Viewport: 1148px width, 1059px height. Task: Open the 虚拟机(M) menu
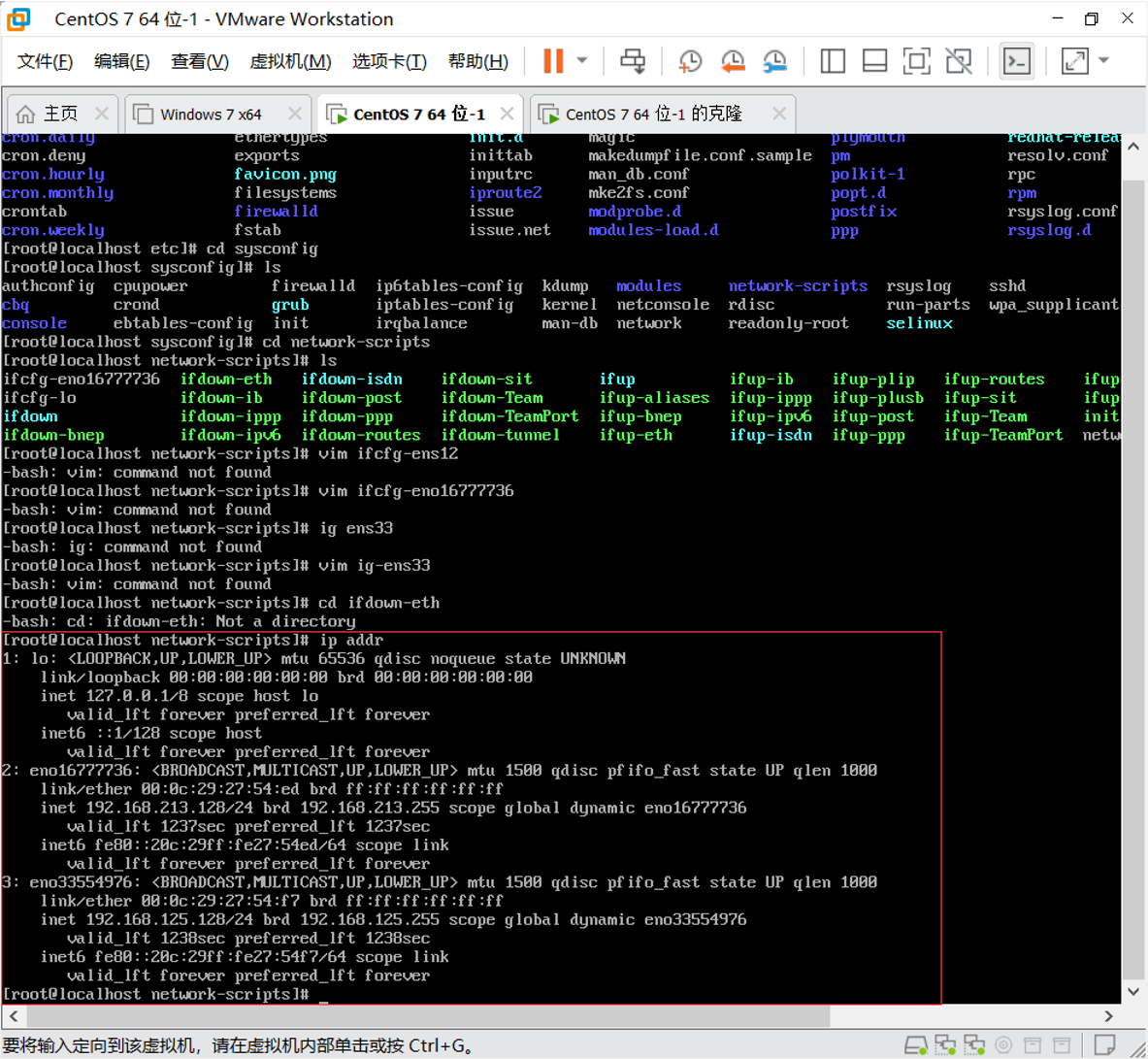[290, 61]
